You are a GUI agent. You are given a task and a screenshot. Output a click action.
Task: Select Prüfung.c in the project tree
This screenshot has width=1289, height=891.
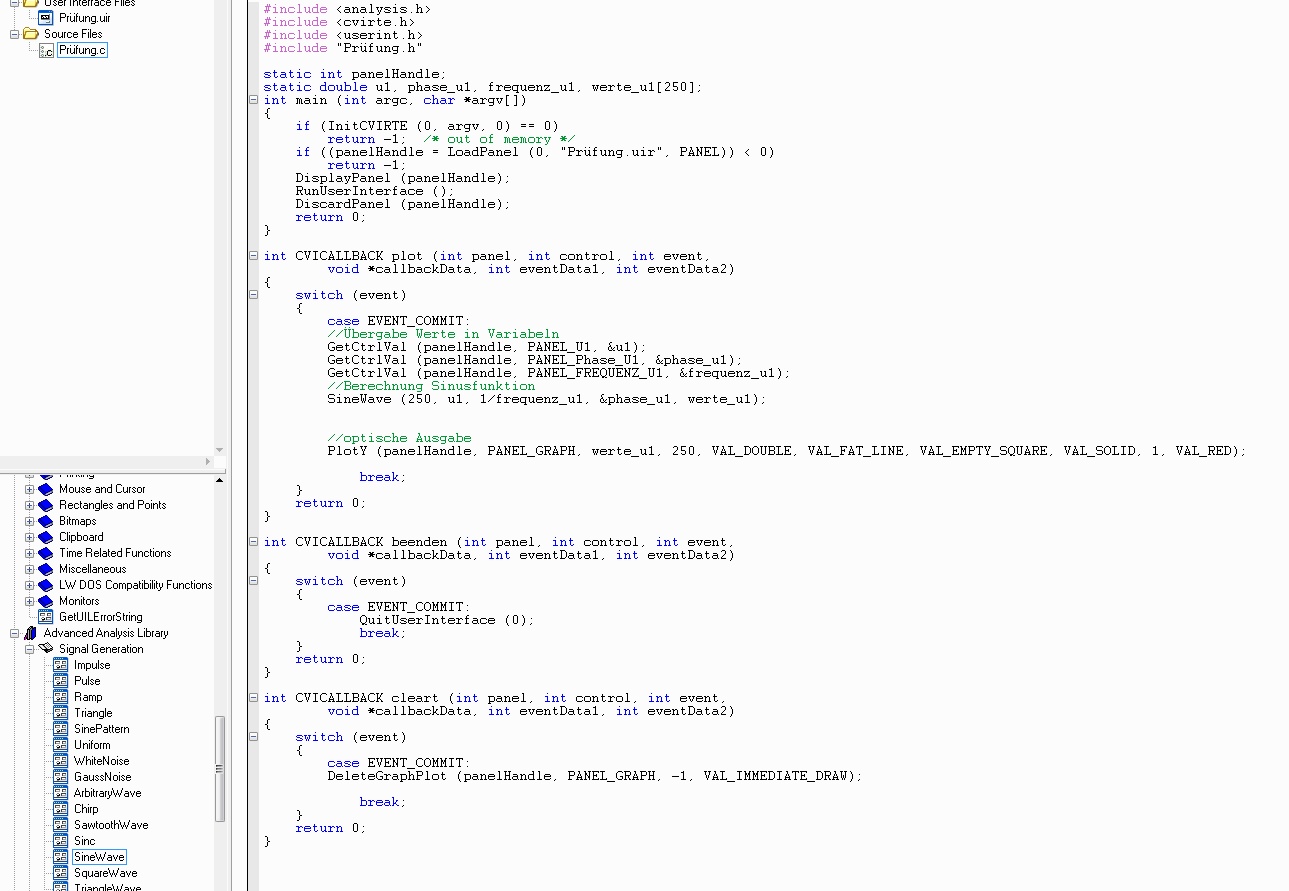pos(82,50)
